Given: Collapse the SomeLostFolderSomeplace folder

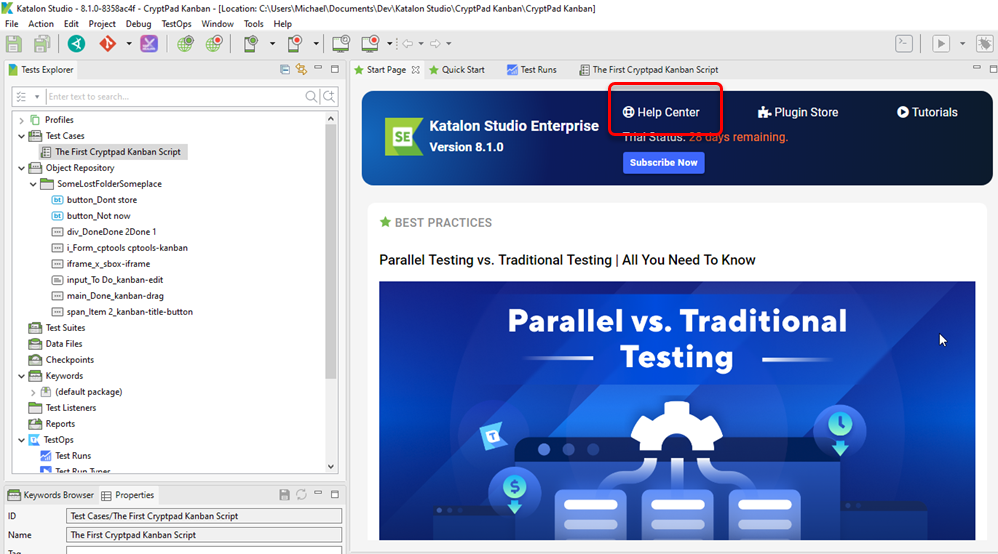Looking at the screenshot, I should [33, 184].
